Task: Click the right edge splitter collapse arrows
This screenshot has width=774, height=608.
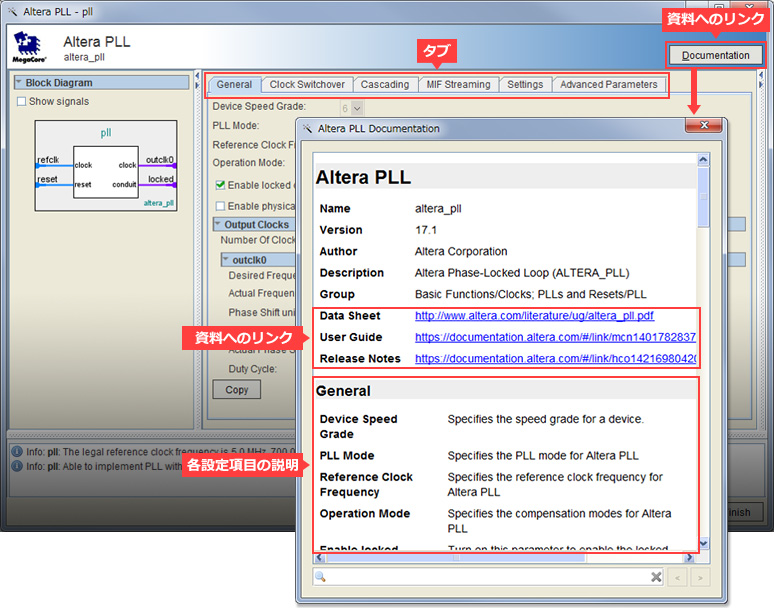Action: click(x=761, y=80)
